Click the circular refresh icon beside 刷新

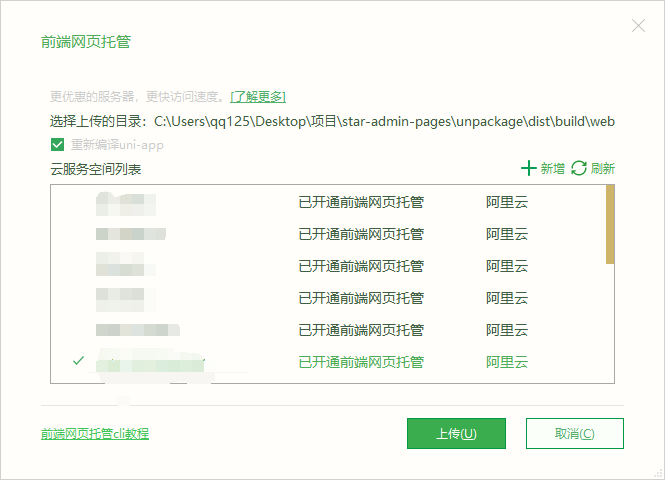[x=579, y=169]
